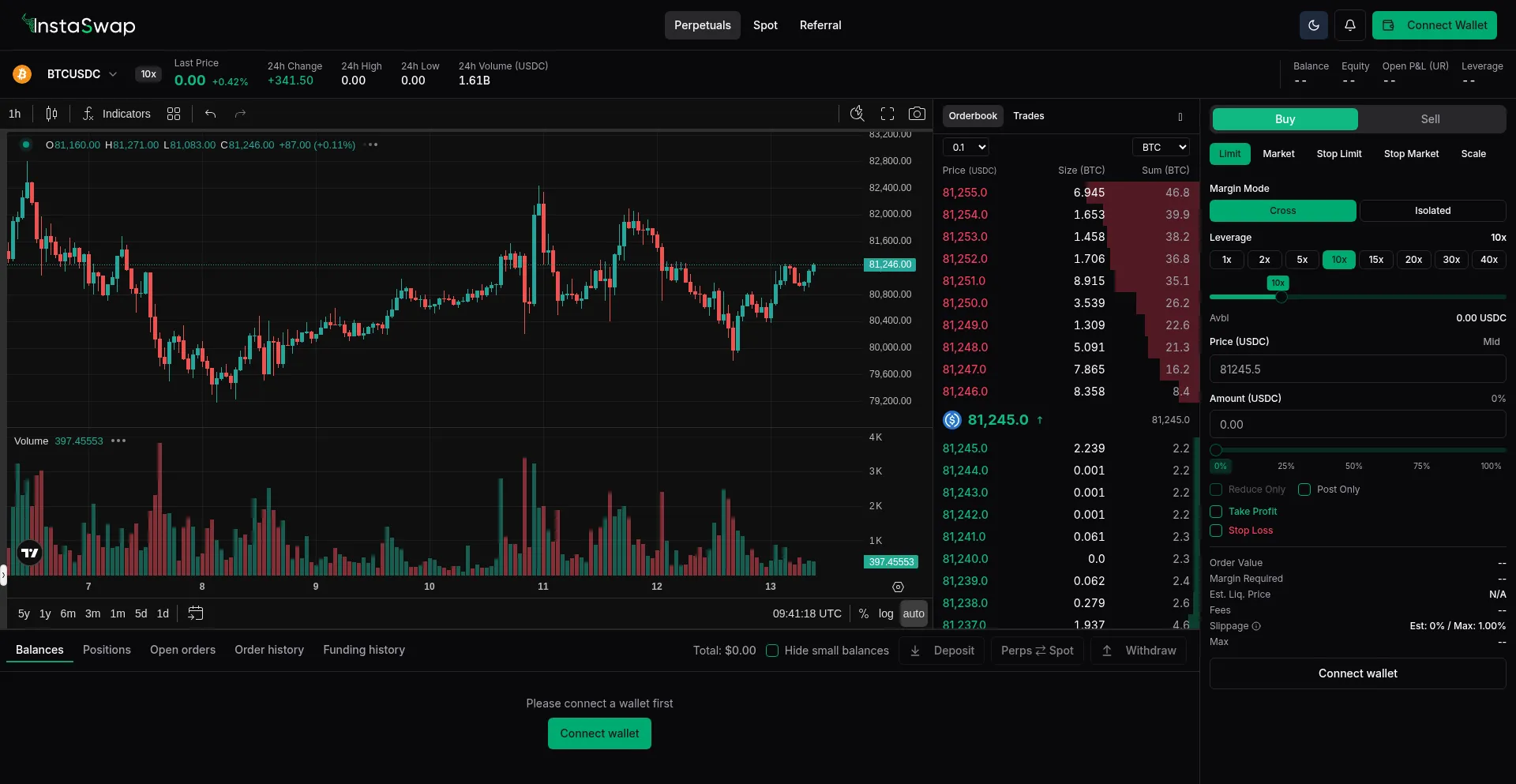Open chart settings gear icon

pyautogui.click(x=898, y=587)
